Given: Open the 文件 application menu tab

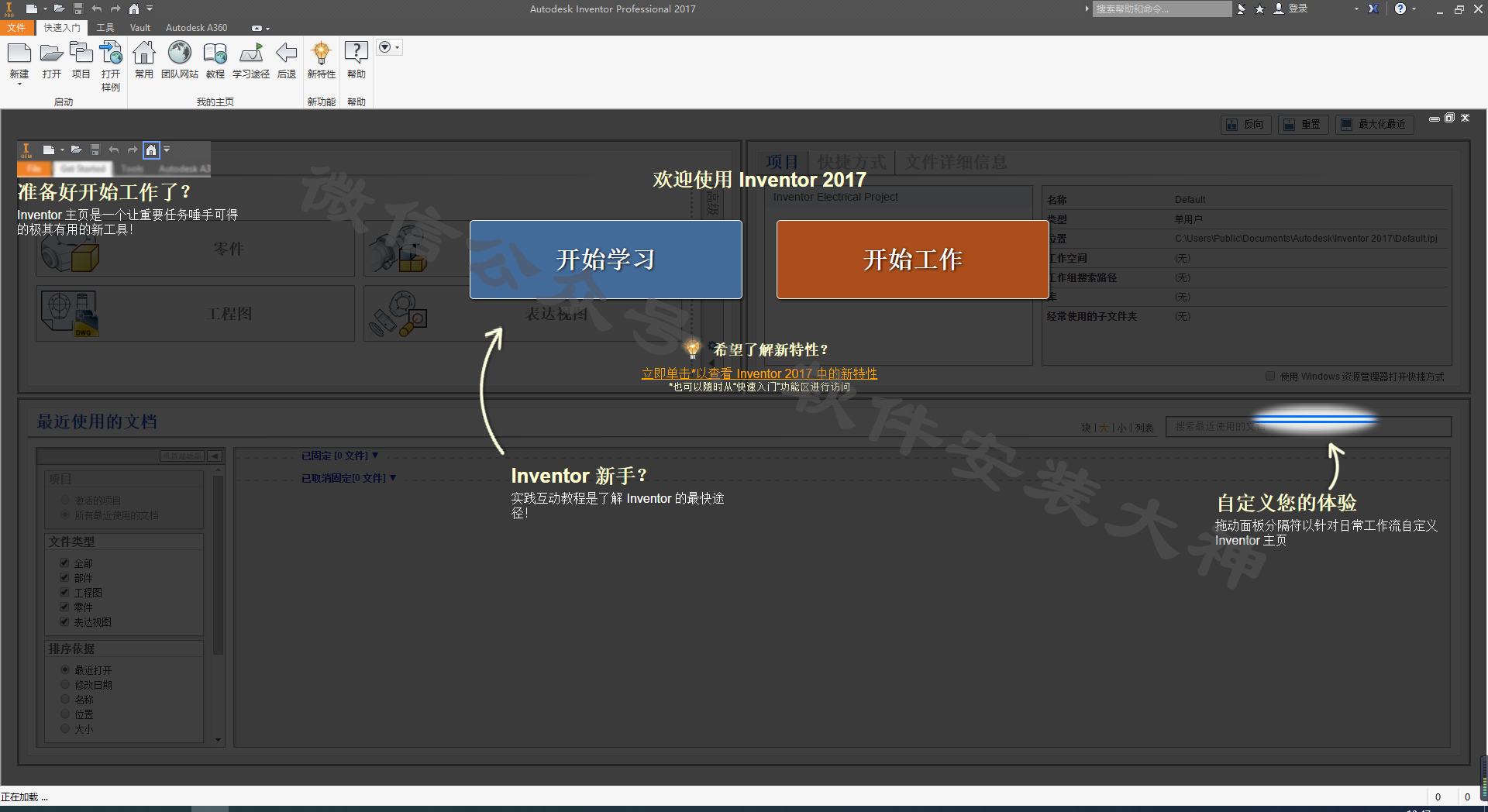Looking at the screenshot, I should pyautogui.click(x=17, y=28).
